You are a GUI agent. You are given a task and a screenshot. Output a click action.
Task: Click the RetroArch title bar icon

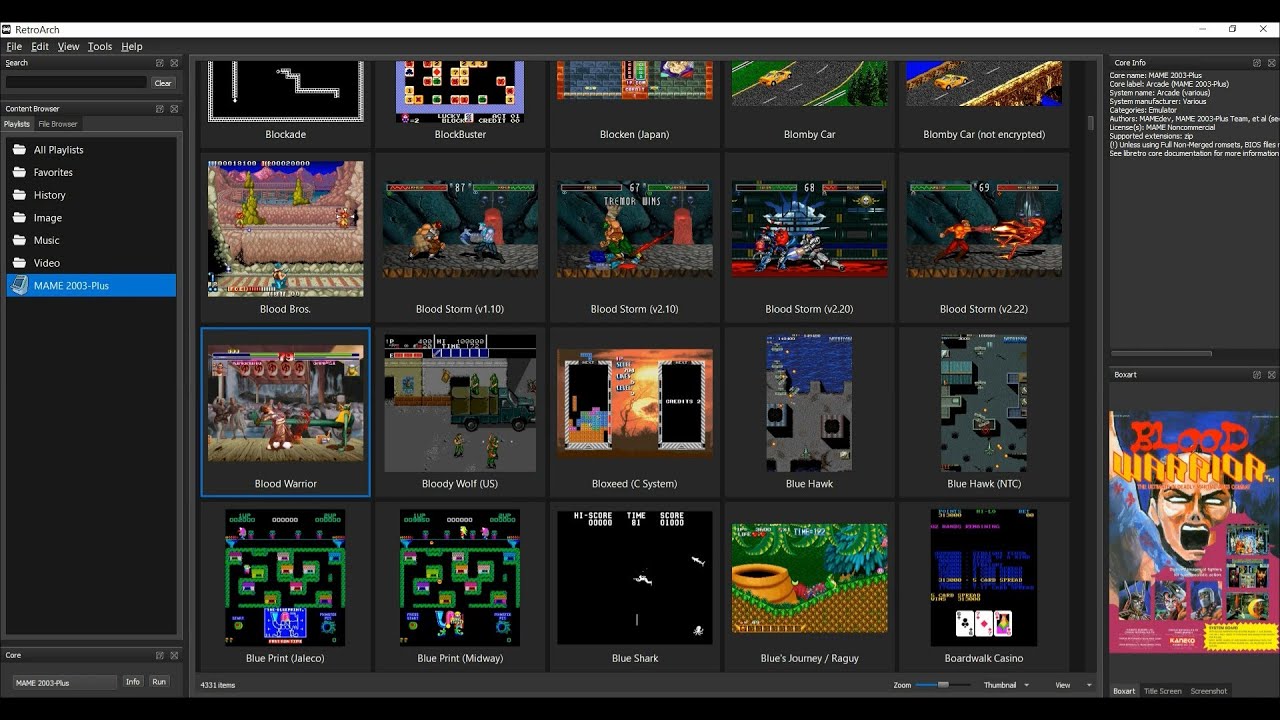tap(6, 30)
